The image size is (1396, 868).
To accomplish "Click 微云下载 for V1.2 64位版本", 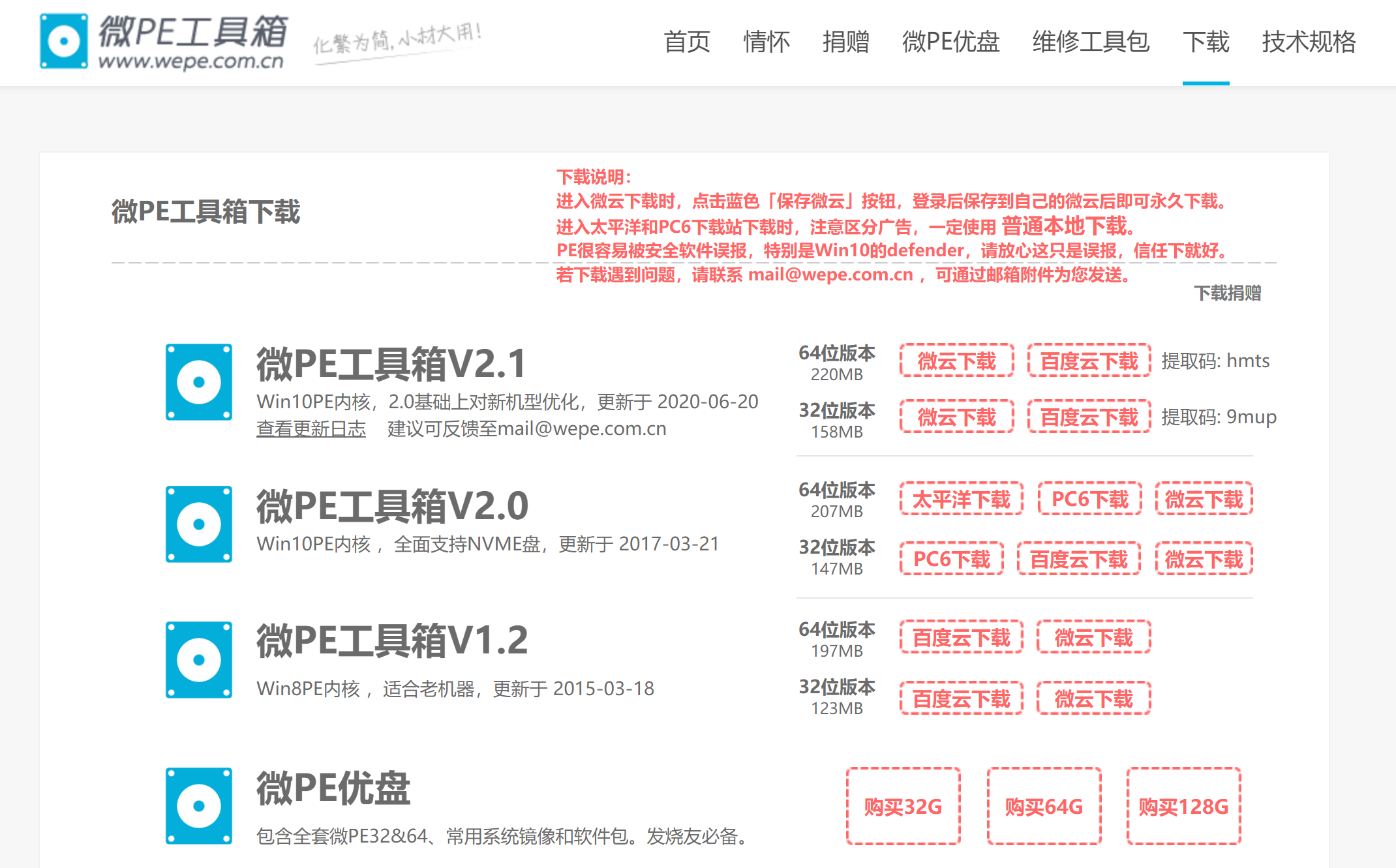I will point(1094,637).
